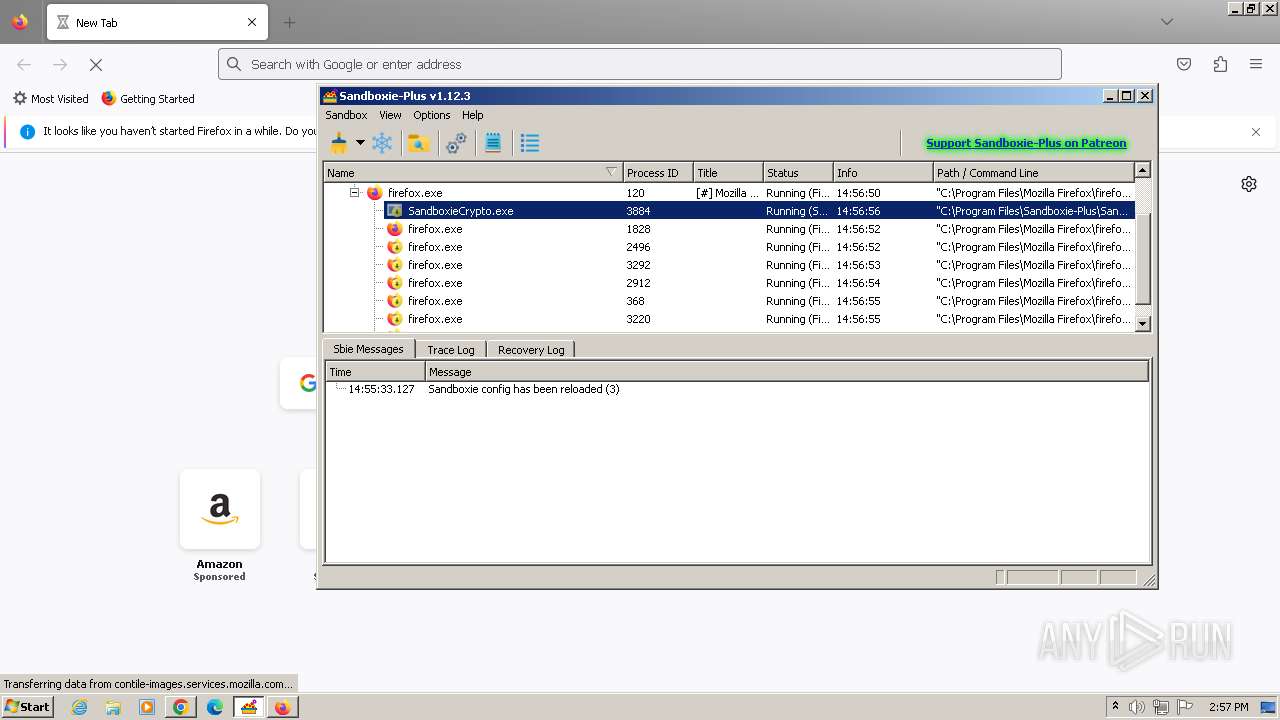1280x720 pixels.
Task: Open Save to Pocket icon
Action: (1184, 64)
